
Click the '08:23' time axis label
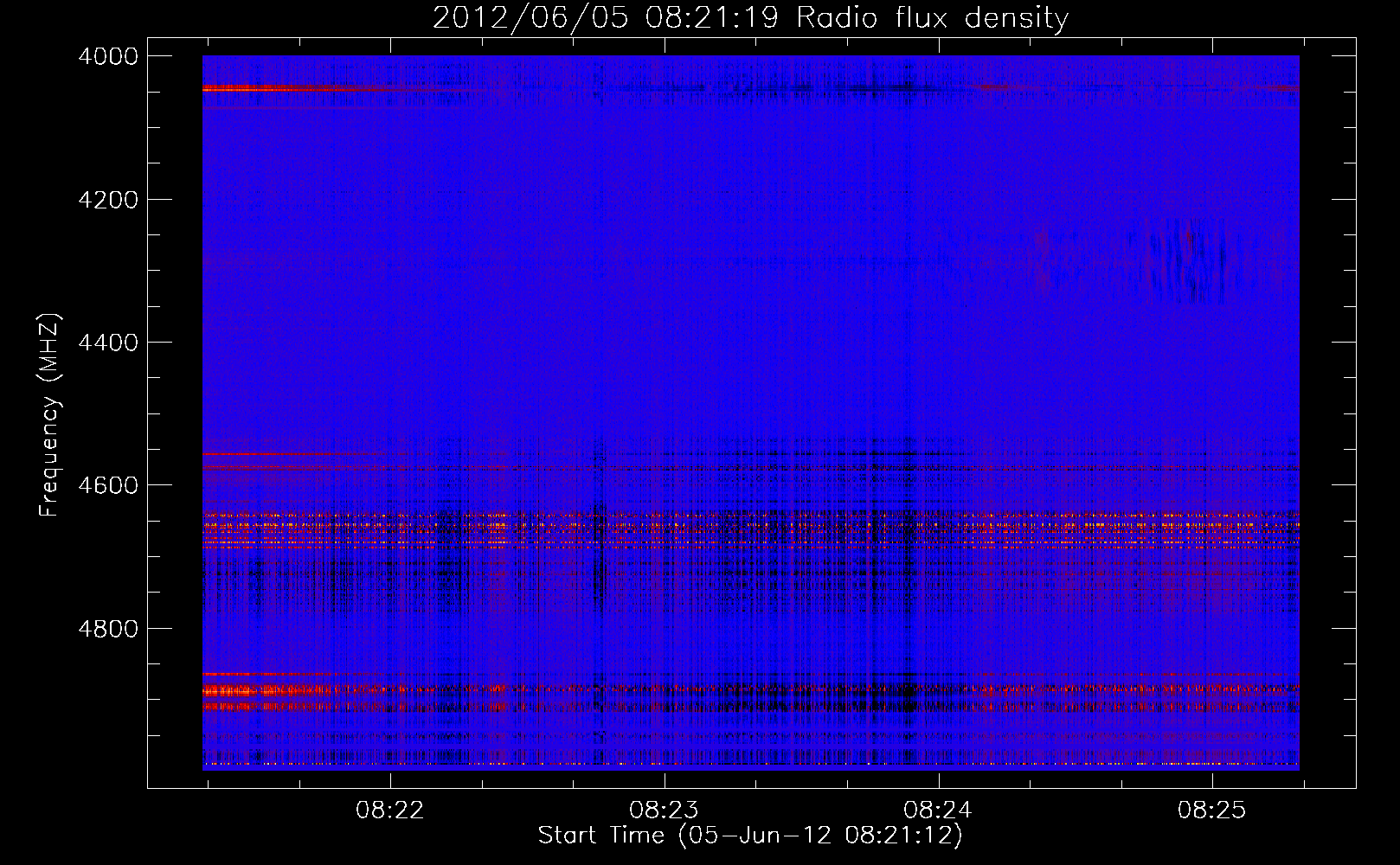[664, 811]
